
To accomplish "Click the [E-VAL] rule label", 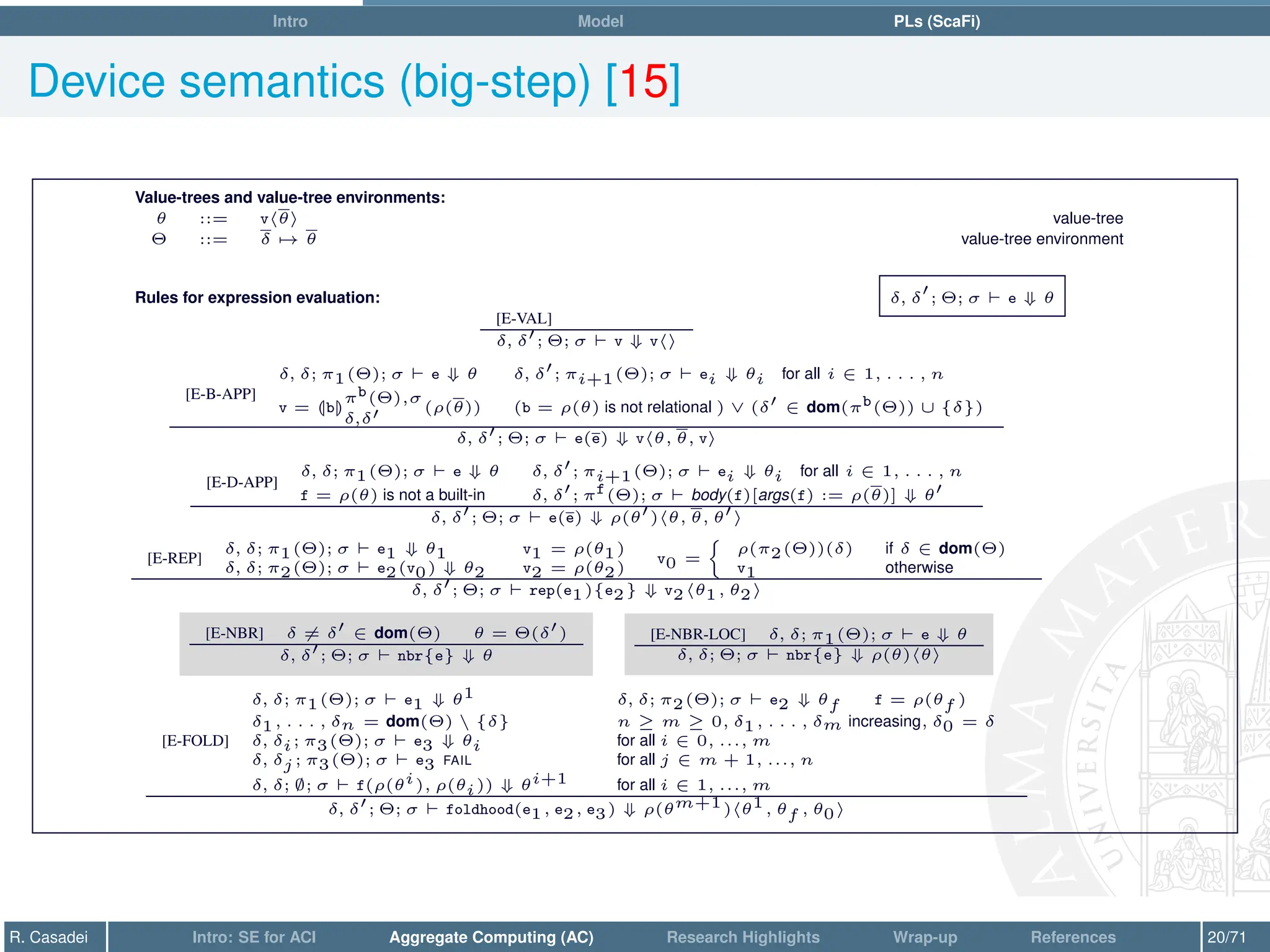I will pos(524,319).
